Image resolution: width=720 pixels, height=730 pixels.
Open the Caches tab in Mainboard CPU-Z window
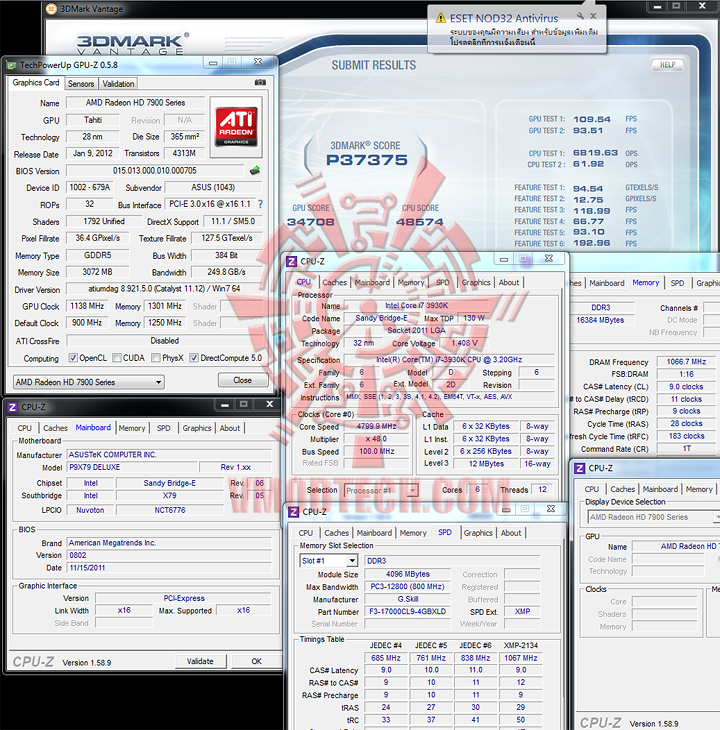[x=55, y=428]
